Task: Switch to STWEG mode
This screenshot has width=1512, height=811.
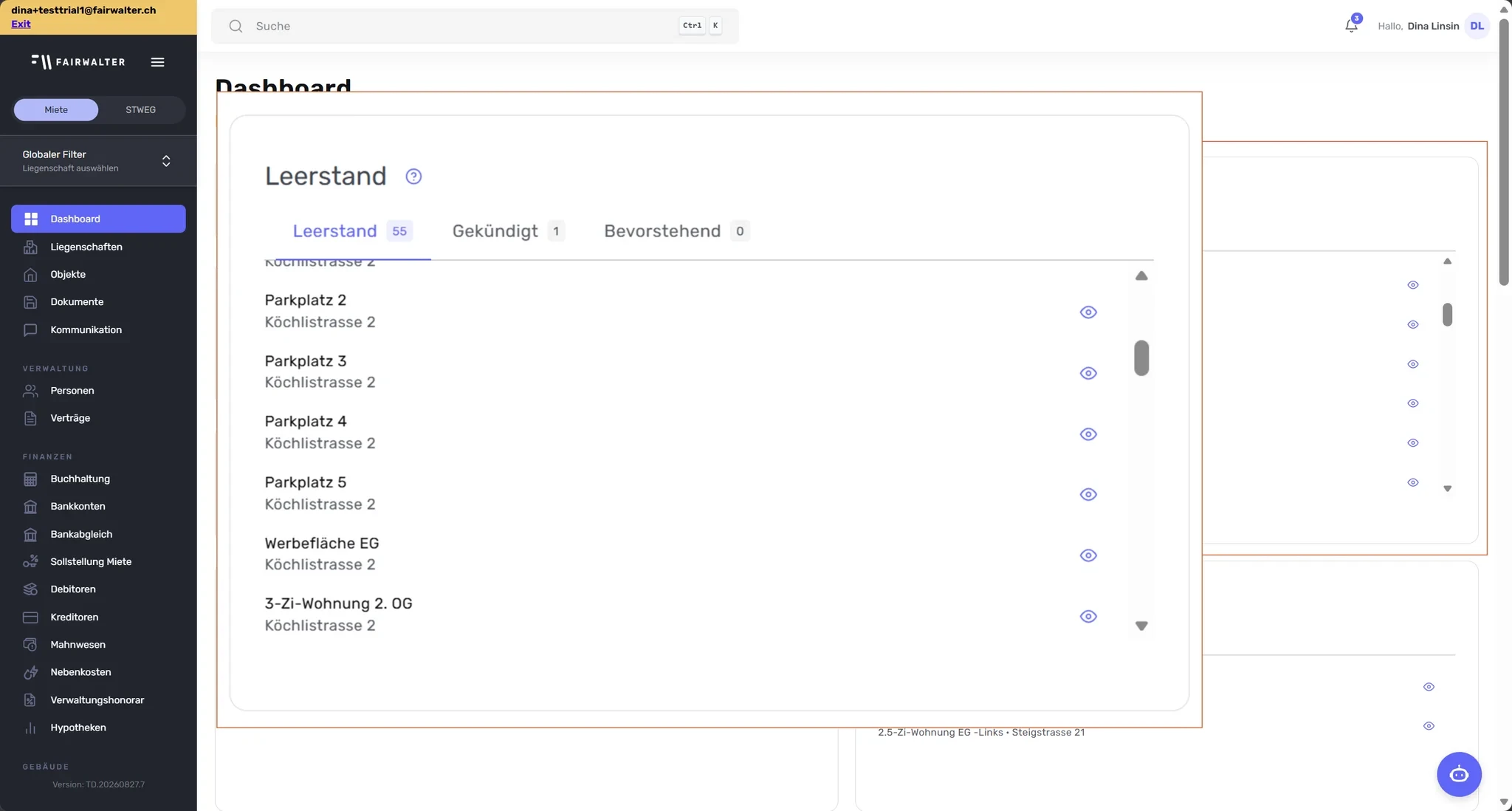Action: [x=140, y=110]
